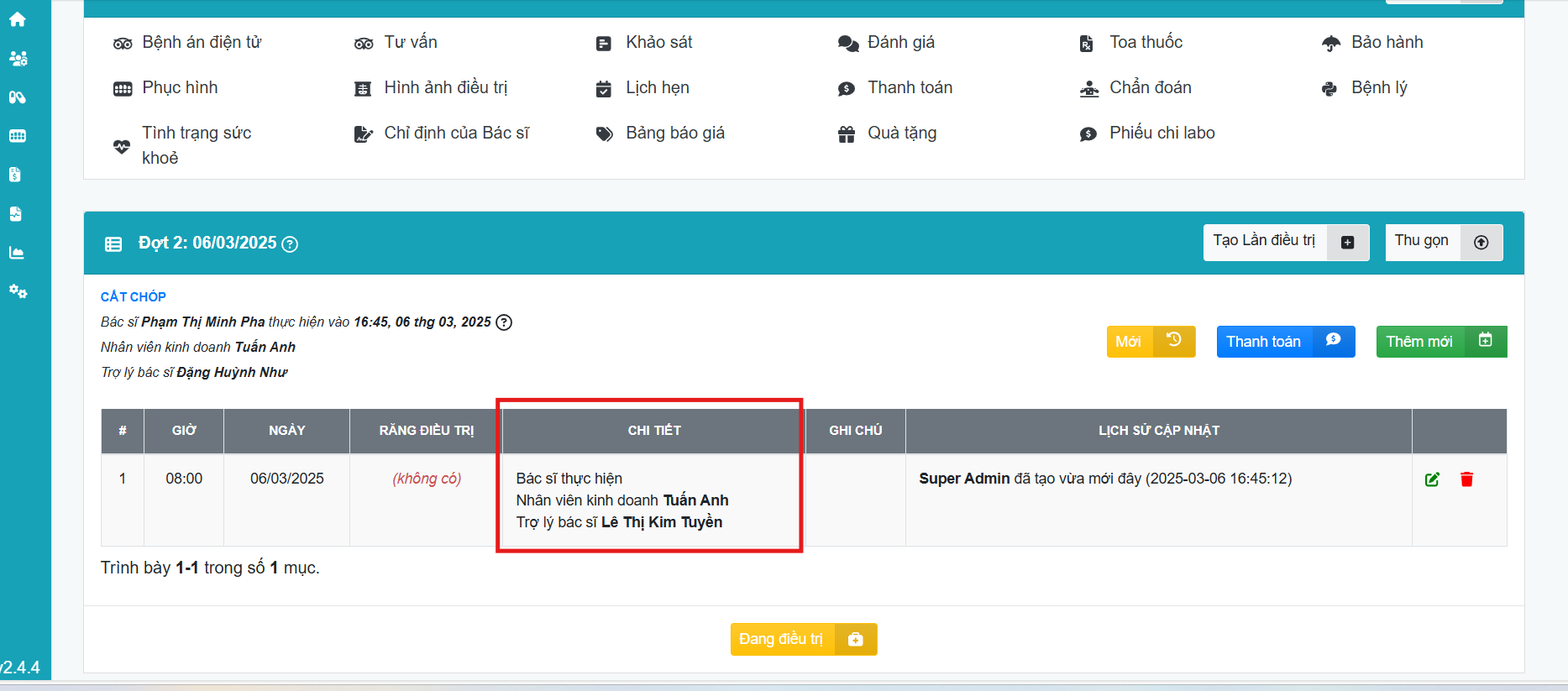Collapse section with Thu gọn button
This screenshot has height=691, width=1568.
[x=1443, y=242]
